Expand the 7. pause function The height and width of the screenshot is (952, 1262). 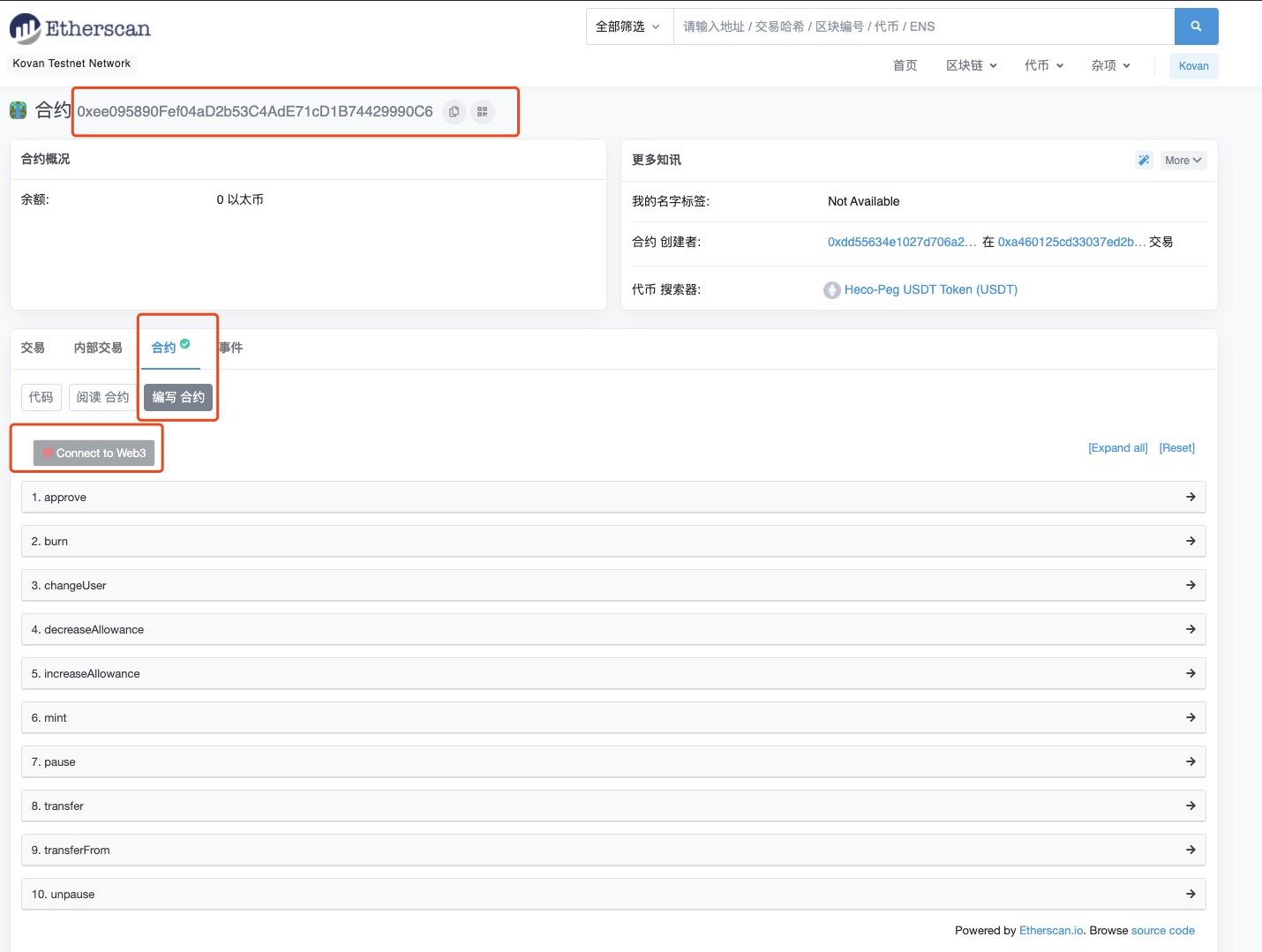[x=613, y=761]
